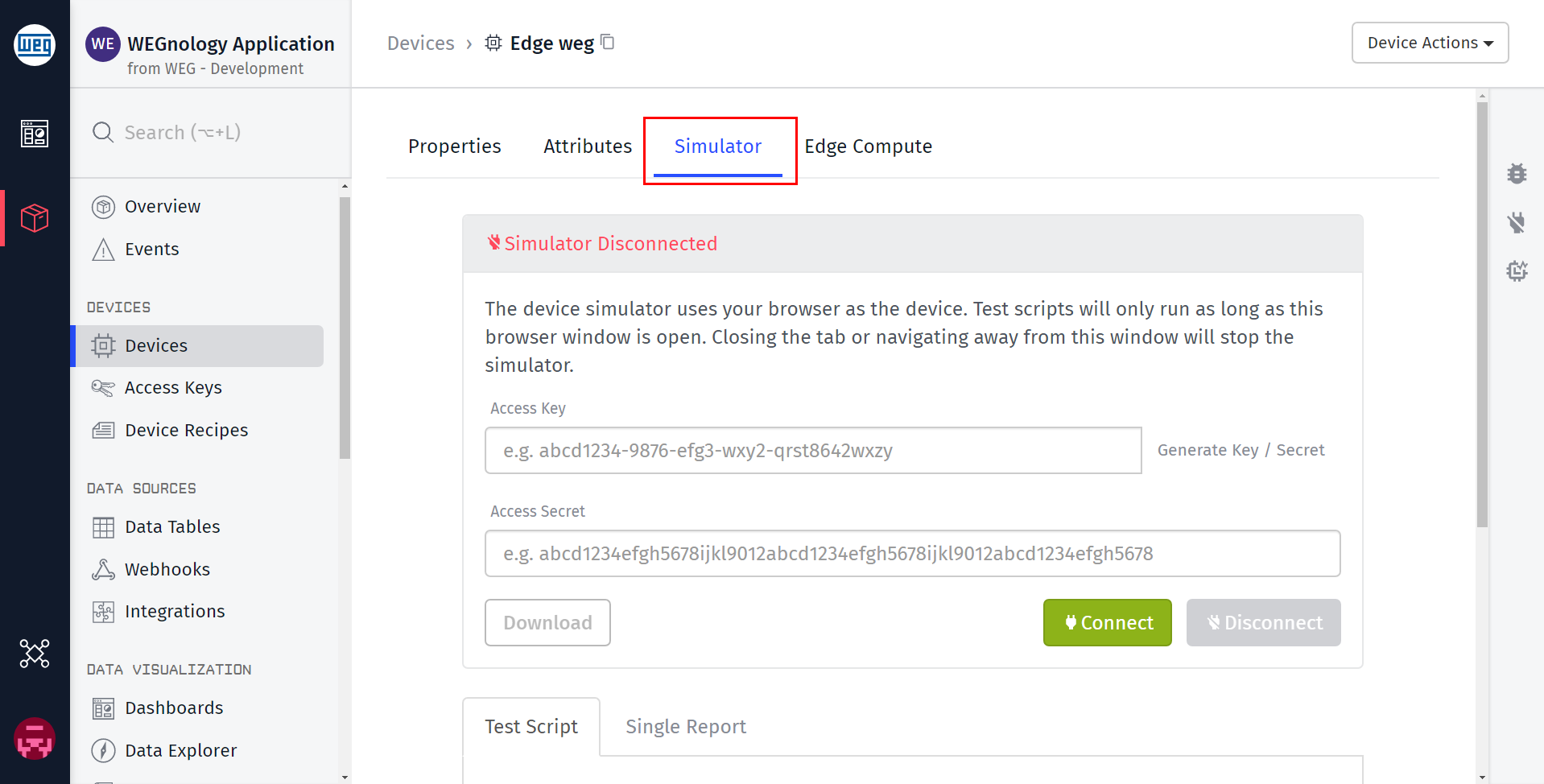Open the workflow nodes icon in rail
Screen dimensions: 1544x784
[35, 654]
